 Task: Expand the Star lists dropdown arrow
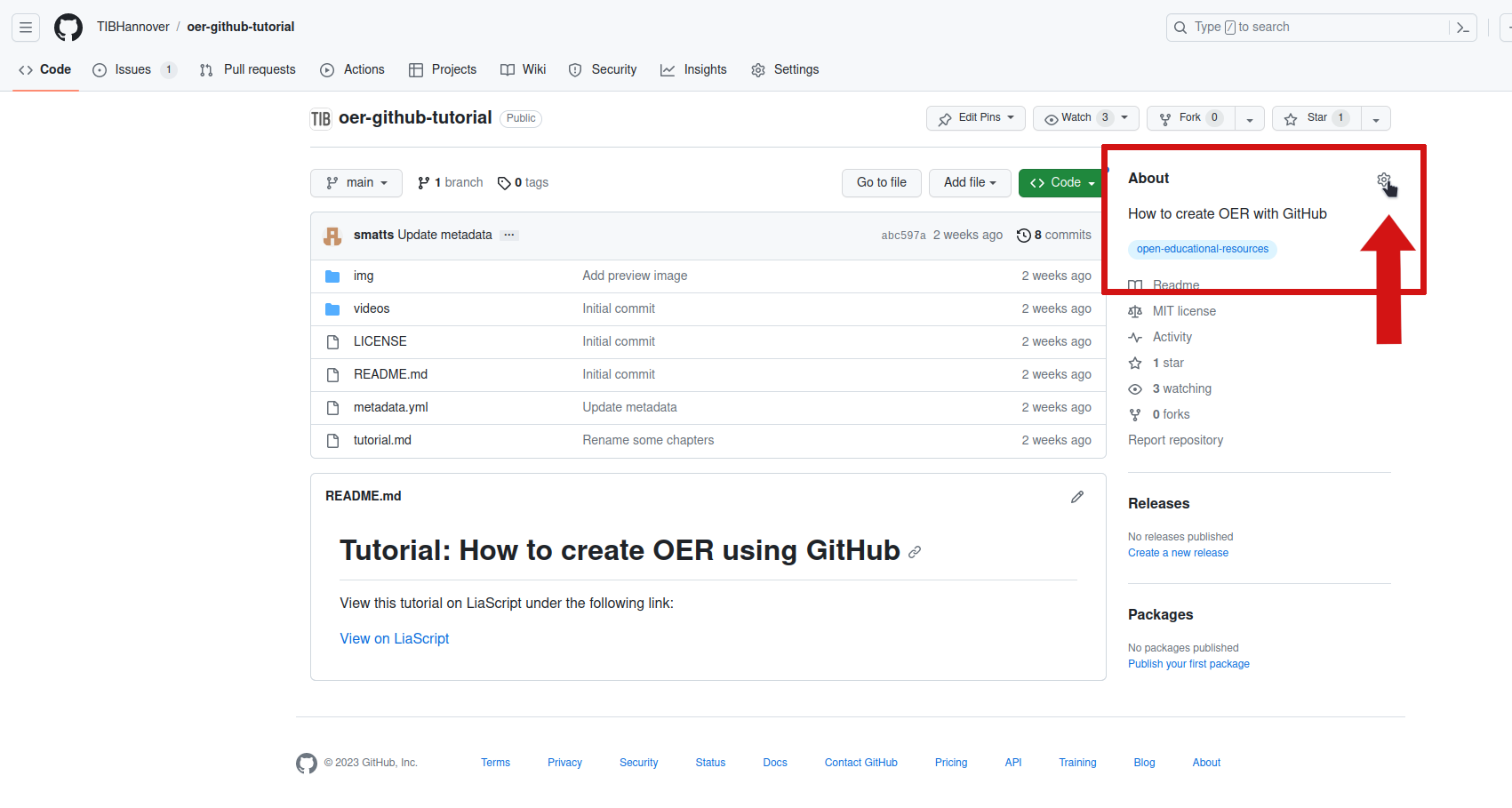click(x=1376, y=118)
